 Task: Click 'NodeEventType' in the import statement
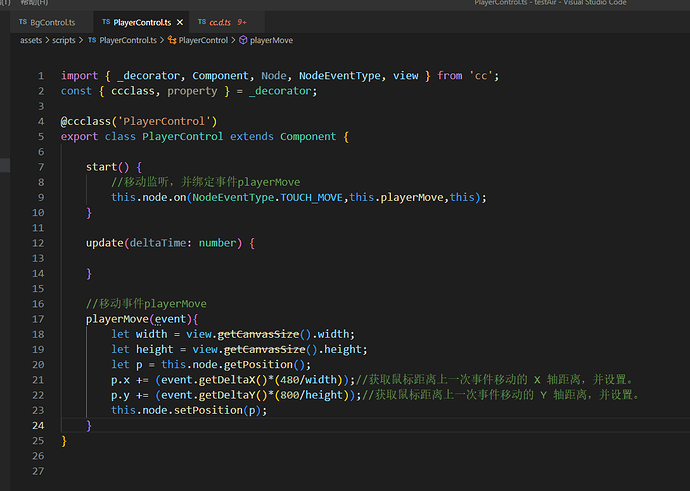coord(339,76)
